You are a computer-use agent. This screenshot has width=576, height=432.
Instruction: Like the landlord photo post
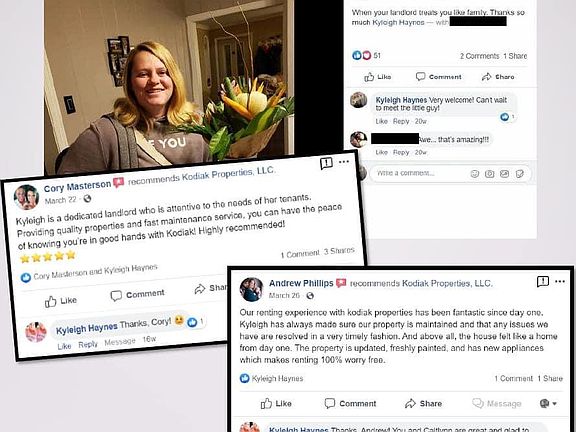pos(377,77)
